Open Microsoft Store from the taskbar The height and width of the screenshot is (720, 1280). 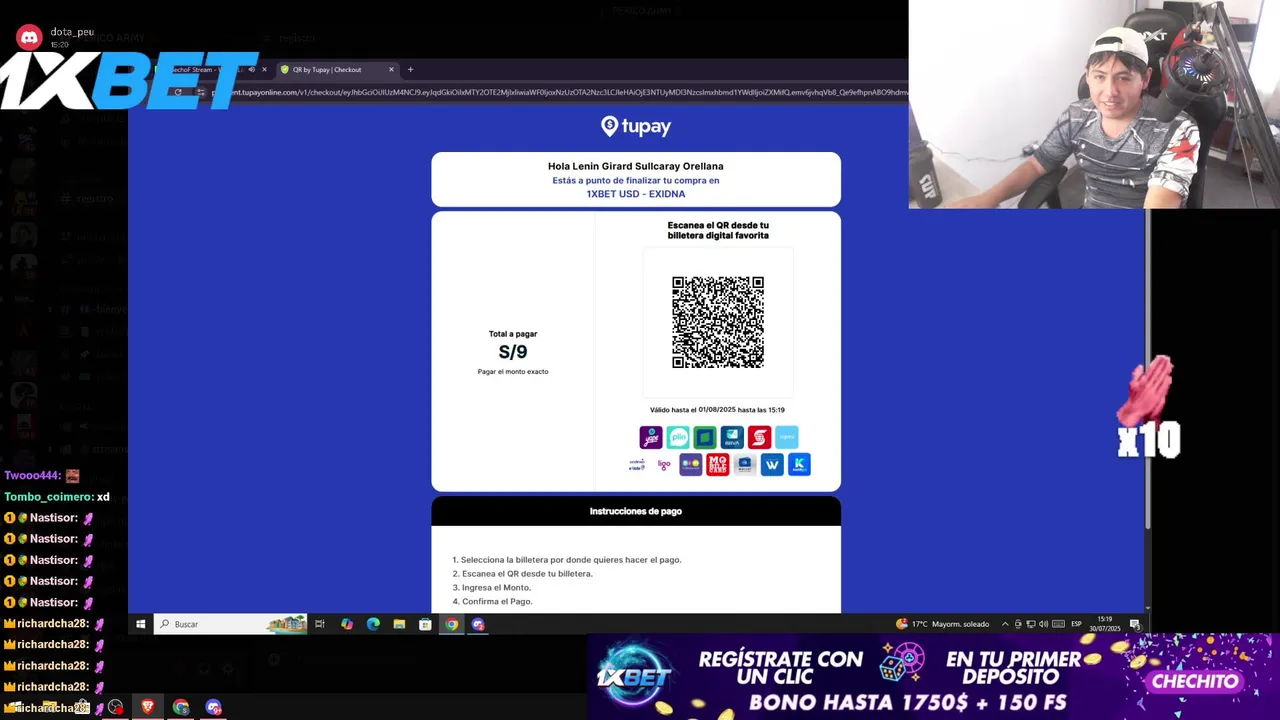[x=425, y=624]
